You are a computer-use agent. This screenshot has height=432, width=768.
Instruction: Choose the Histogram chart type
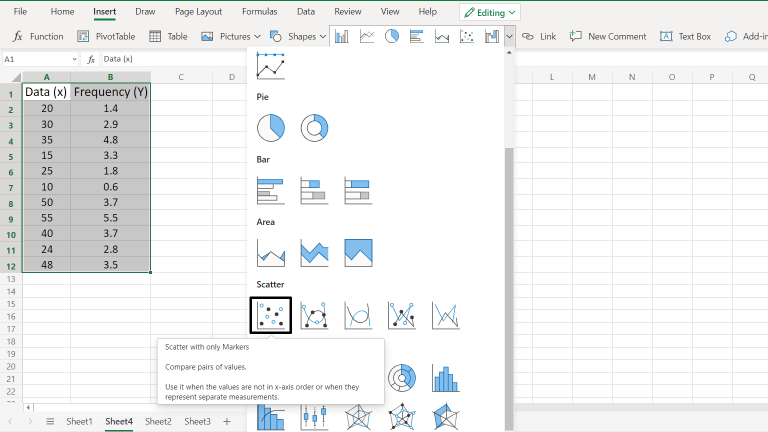pos(446,378)
